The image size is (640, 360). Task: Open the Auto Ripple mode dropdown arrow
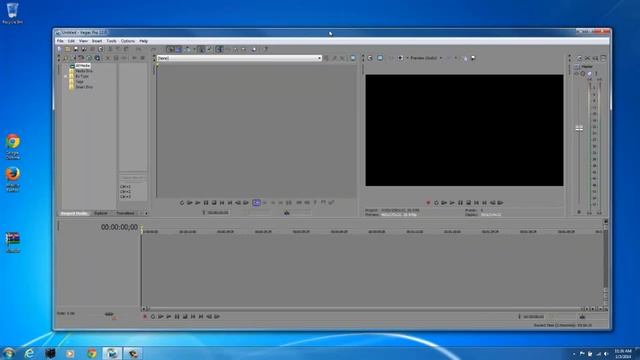pos(193,49)
